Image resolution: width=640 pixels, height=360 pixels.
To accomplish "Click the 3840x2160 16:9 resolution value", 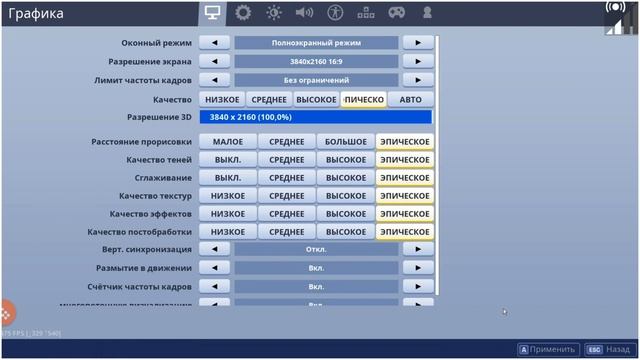I will point(316,62).
